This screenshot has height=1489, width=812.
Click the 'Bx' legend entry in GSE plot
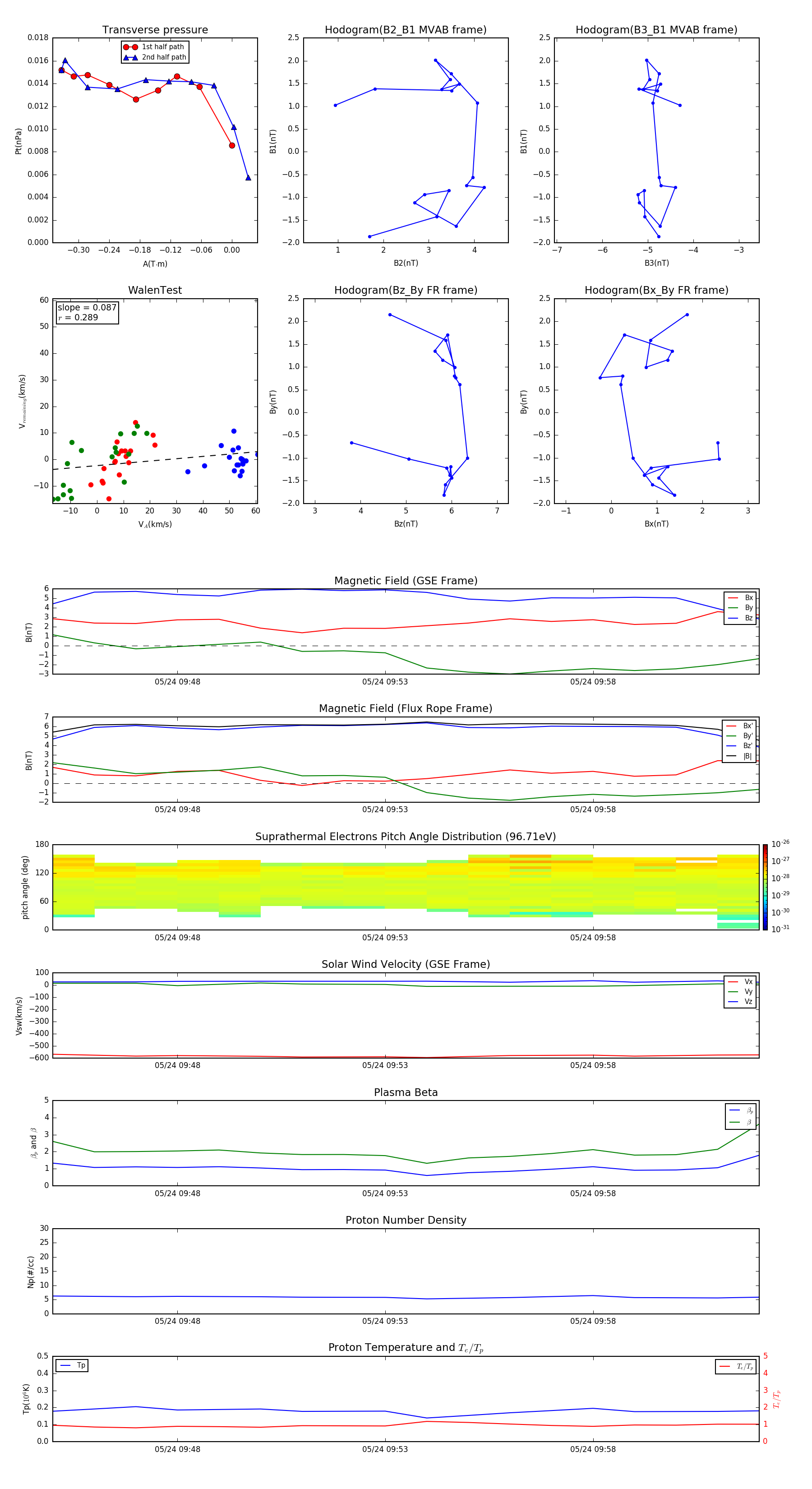(741, 598)
